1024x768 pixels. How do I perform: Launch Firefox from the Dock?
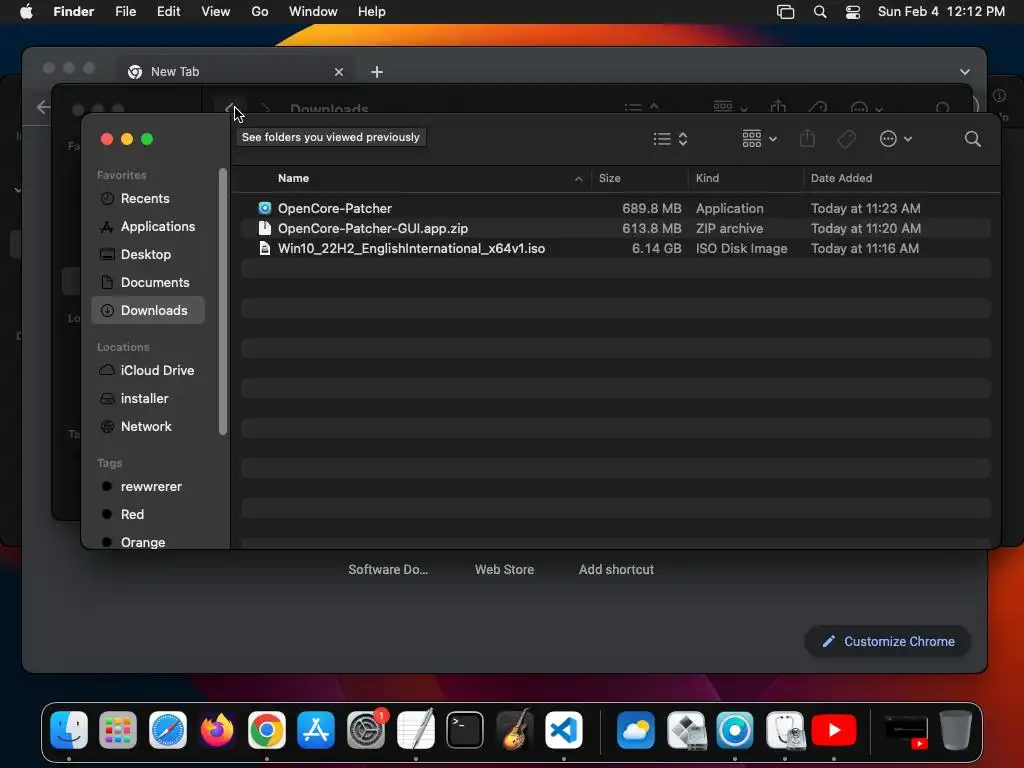click(x=217, y=730)
